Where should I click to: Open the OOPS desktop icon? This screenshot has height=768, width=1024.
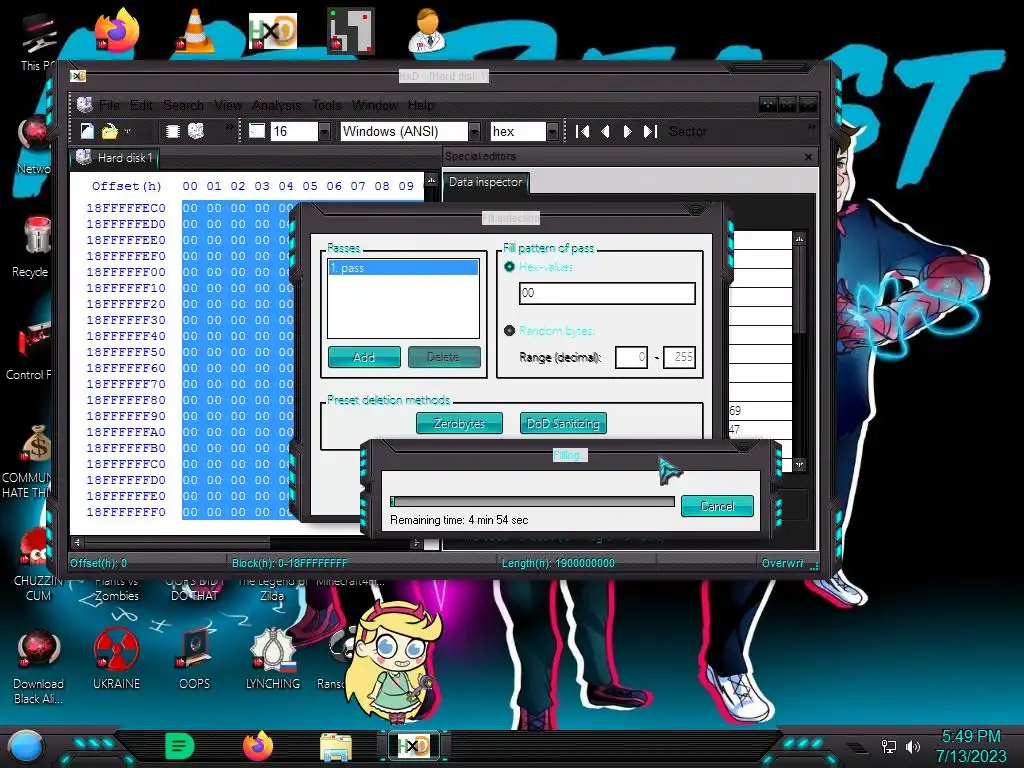[x=195, y=658]
